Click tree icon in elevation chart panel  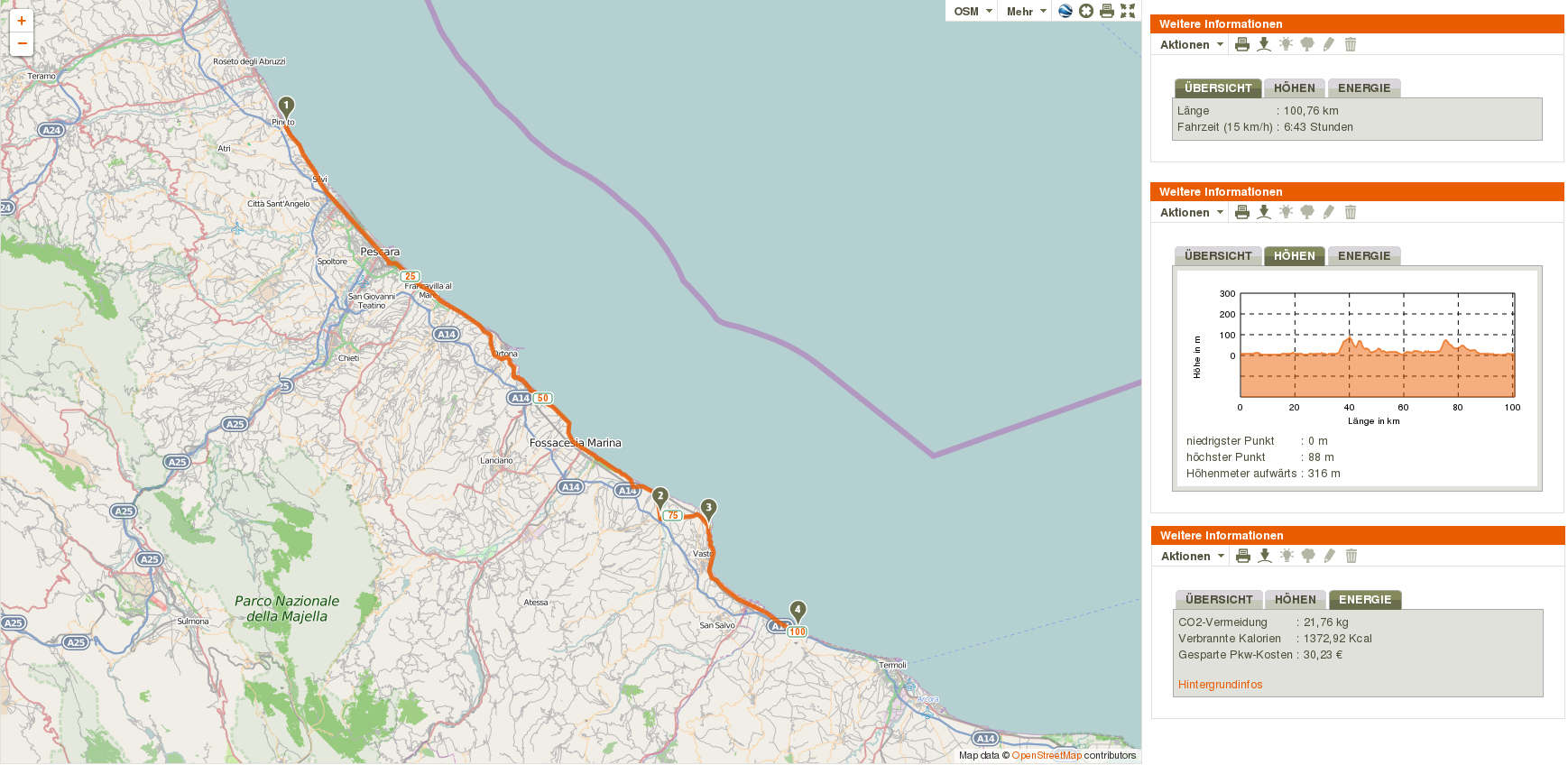[1307, 212]
